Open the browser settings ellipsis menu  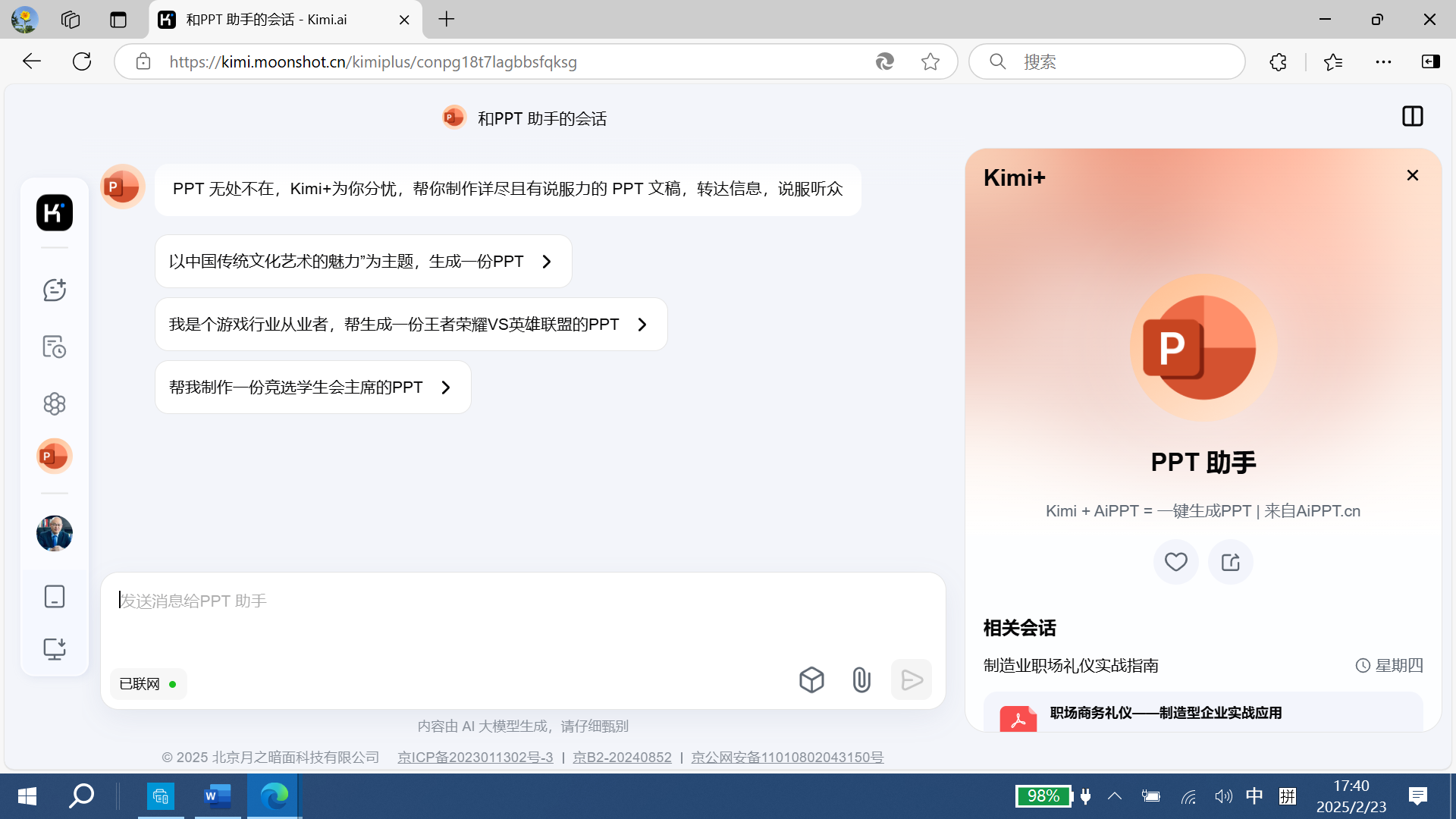[1383, 61]
